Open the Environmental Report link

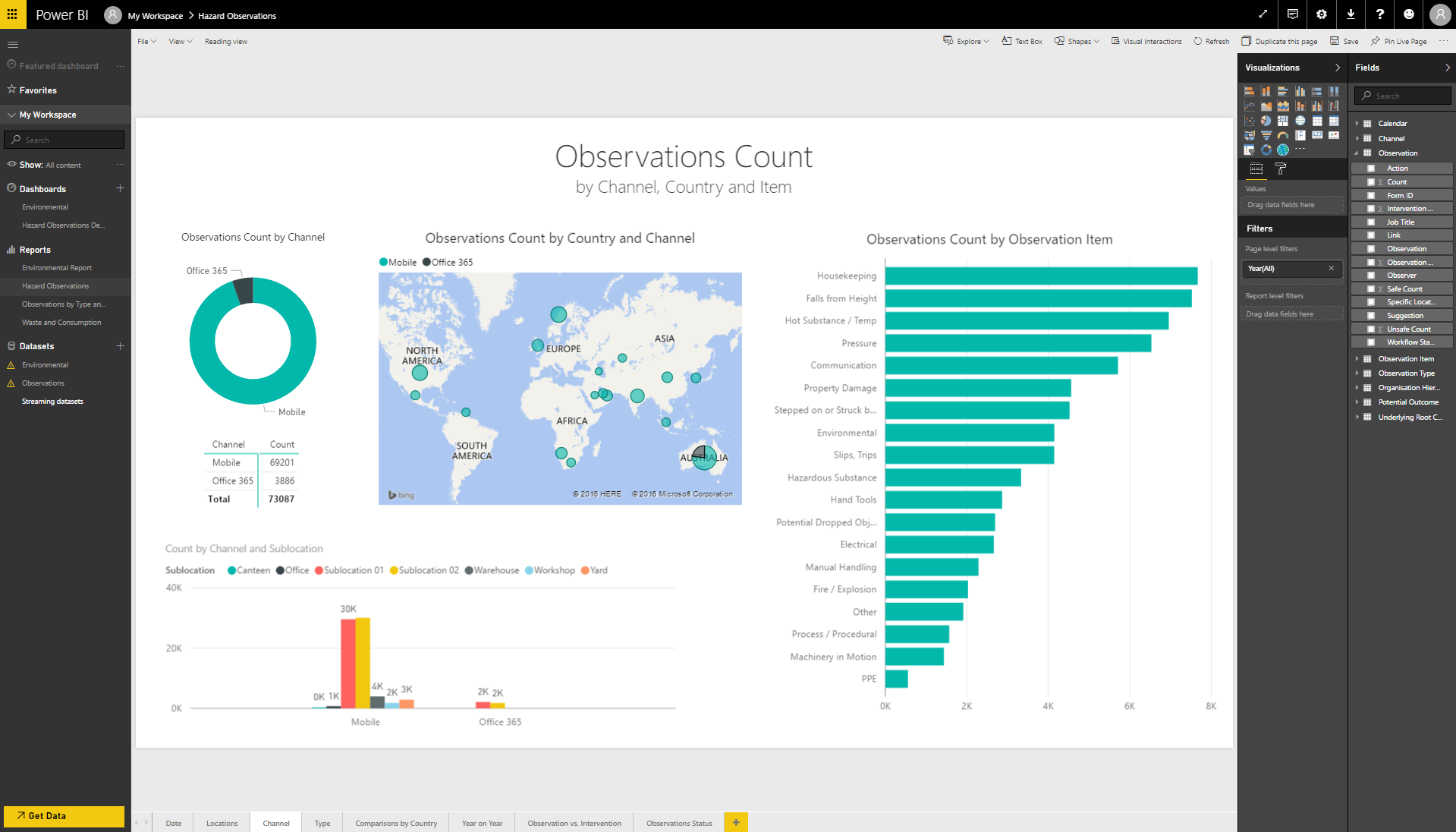coord(57,268)
